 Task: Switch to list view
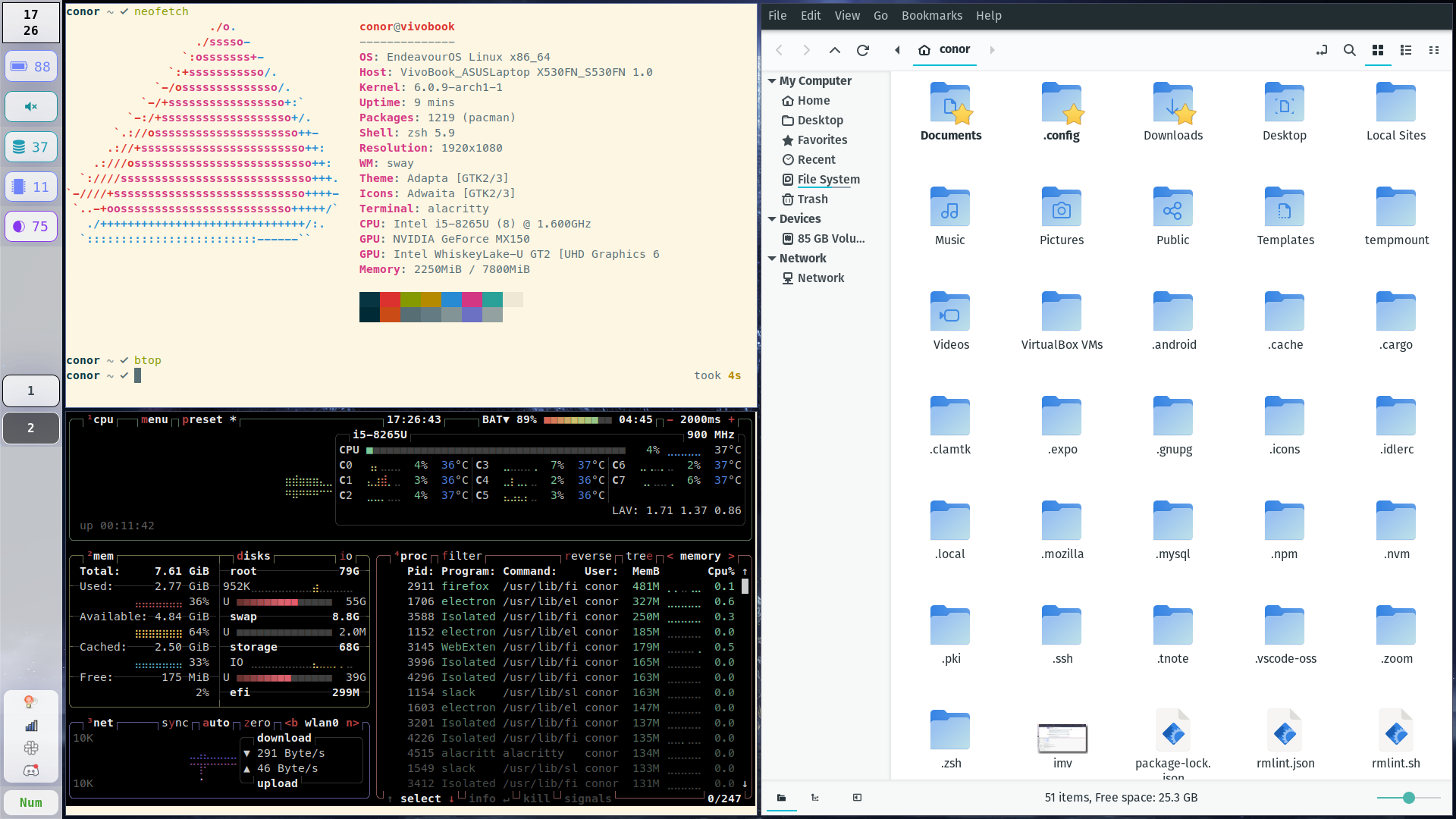point(1405,50)
